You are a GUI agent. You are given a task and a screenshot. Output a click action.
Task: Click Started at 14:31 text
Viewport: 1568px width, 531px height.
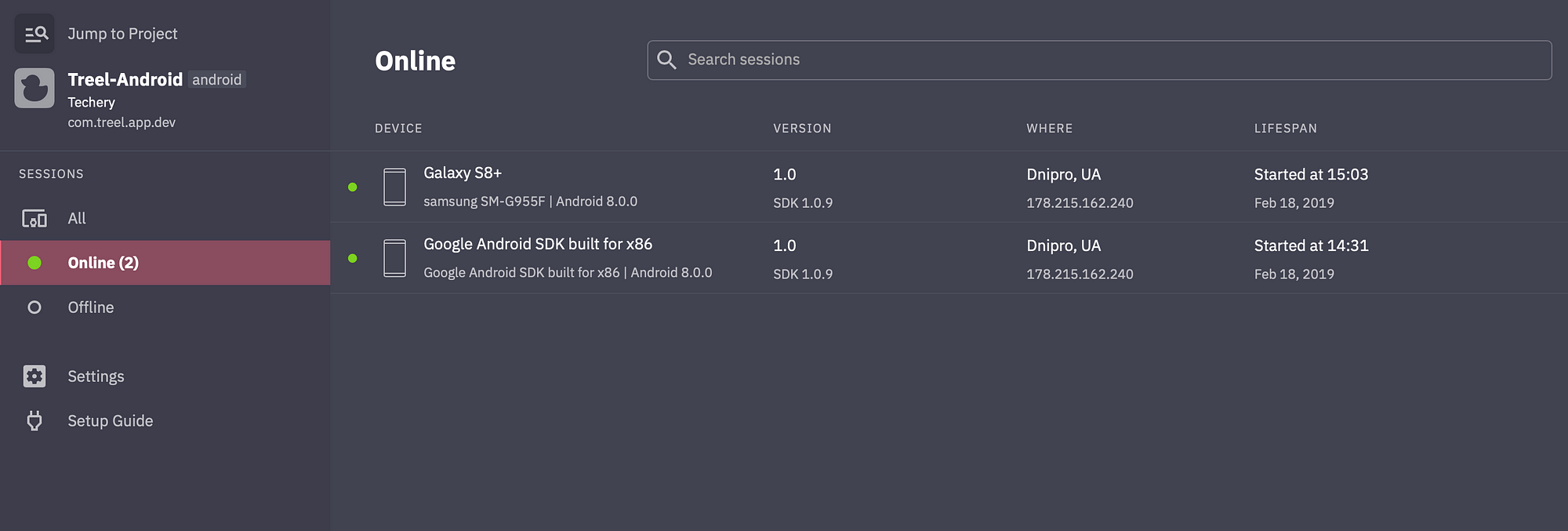pos(1311,245)
